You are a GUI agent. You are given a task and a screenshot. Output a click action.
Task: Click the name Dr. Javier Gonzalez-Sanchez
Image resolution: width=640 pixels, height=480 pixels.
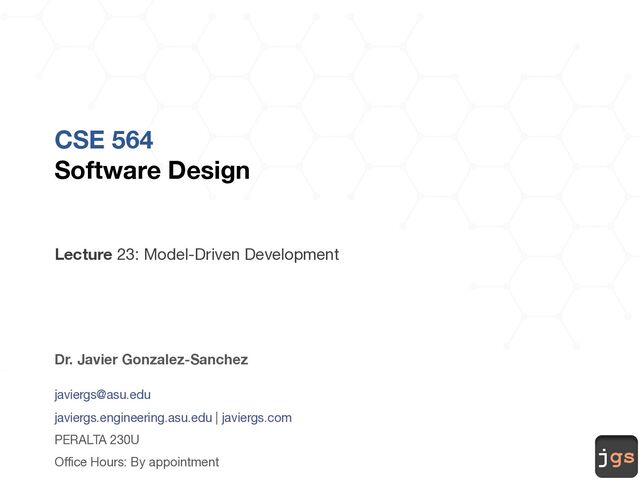pos(151,360)
